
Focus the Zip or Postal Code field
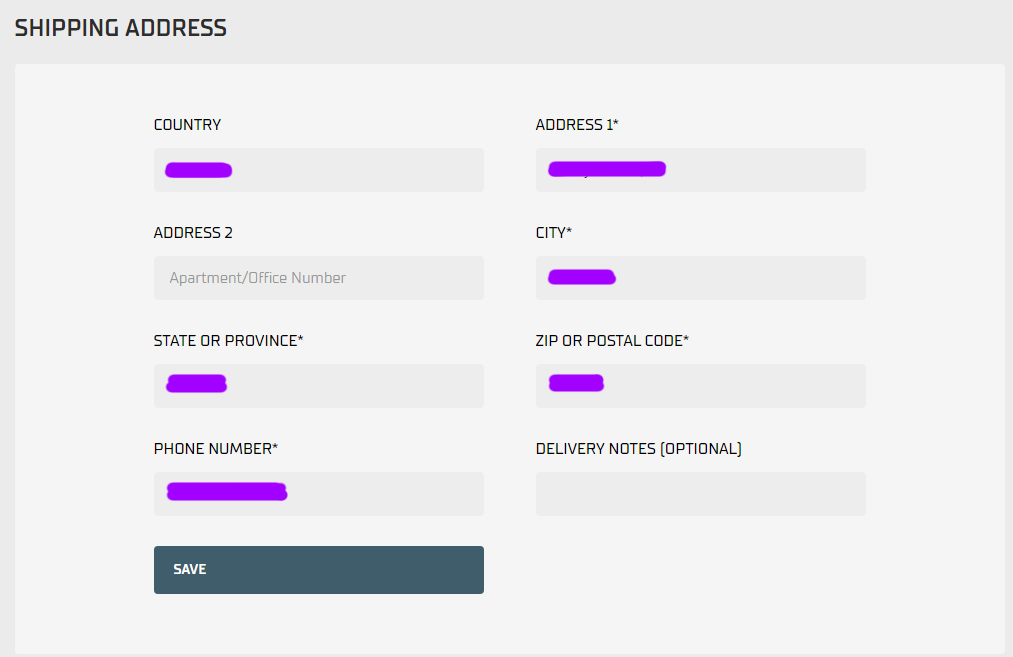700,386
